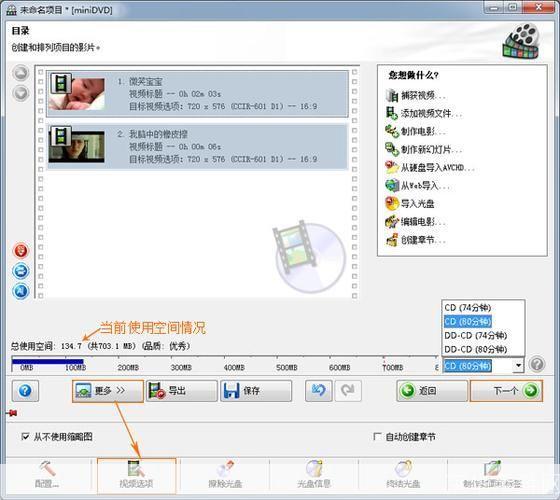Open 配置... in the bottom panel
The height and width of the screenshot is (500, 560).
click(47, 474)
